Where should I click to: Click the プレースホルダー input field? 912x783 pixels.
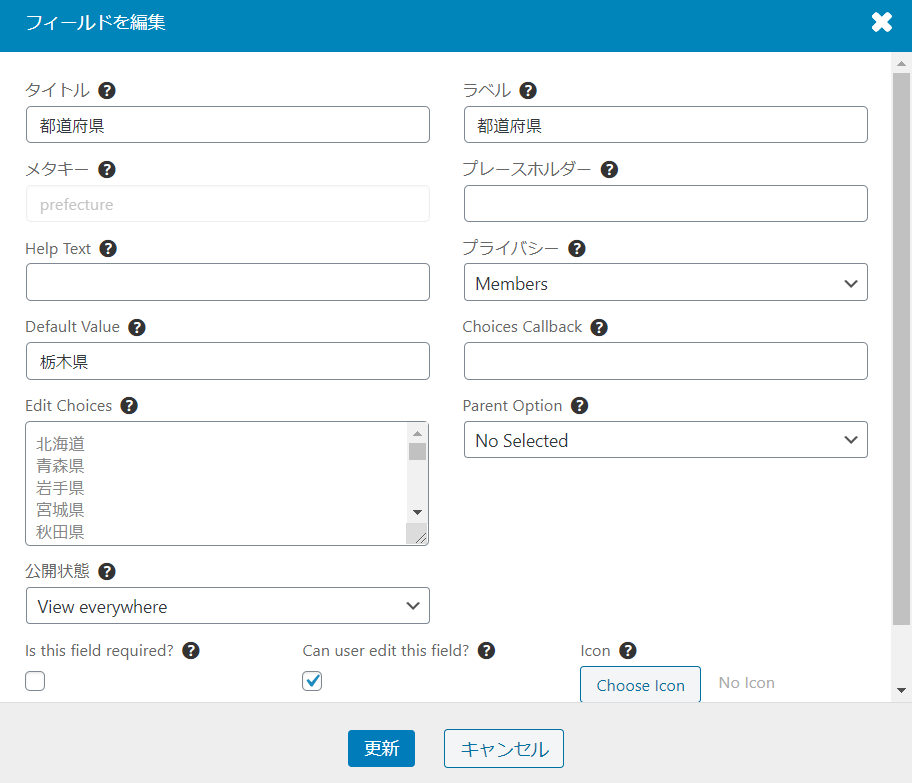point(665,204)
